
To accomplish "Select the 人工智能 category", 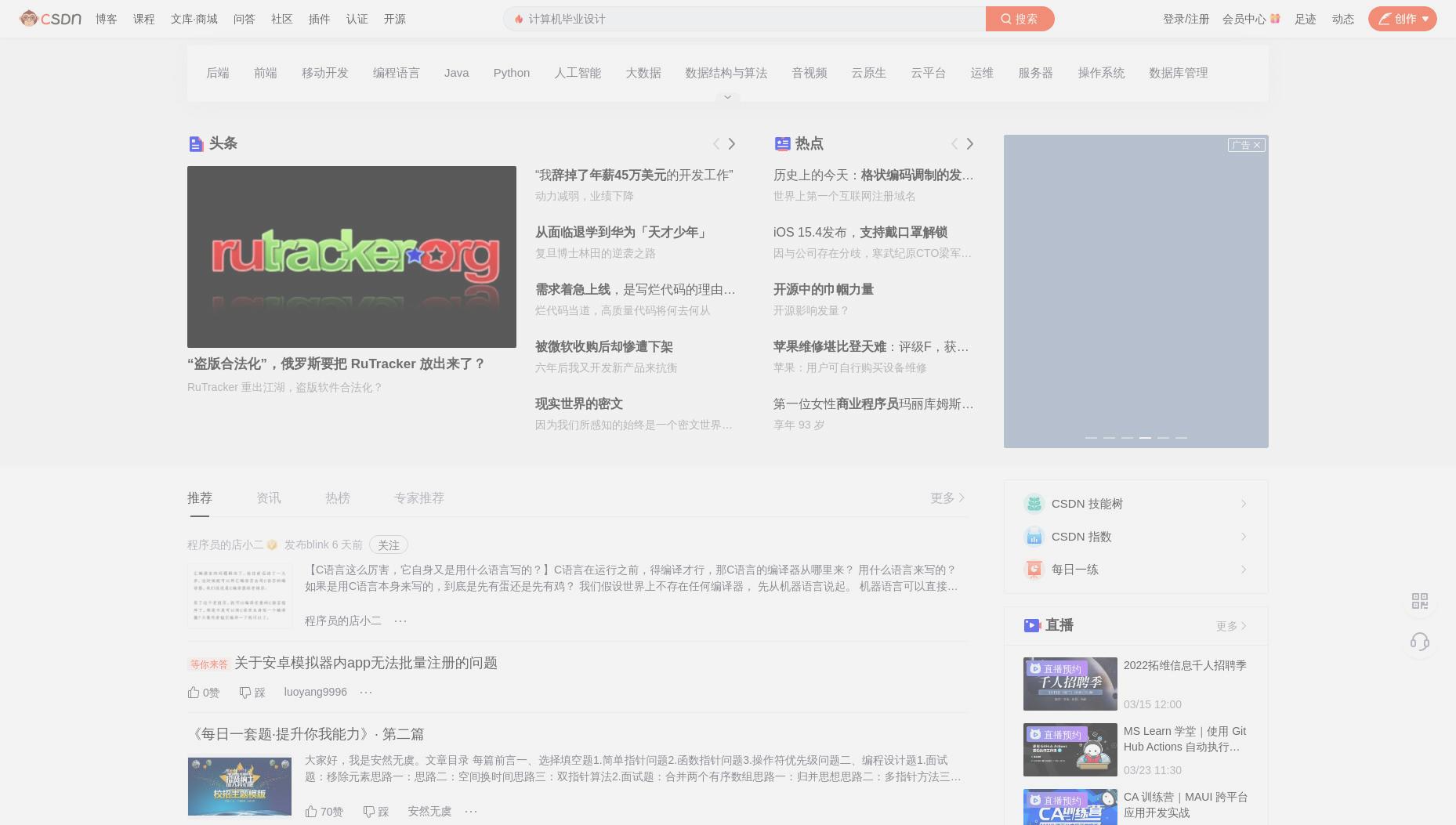I will 578,73.
